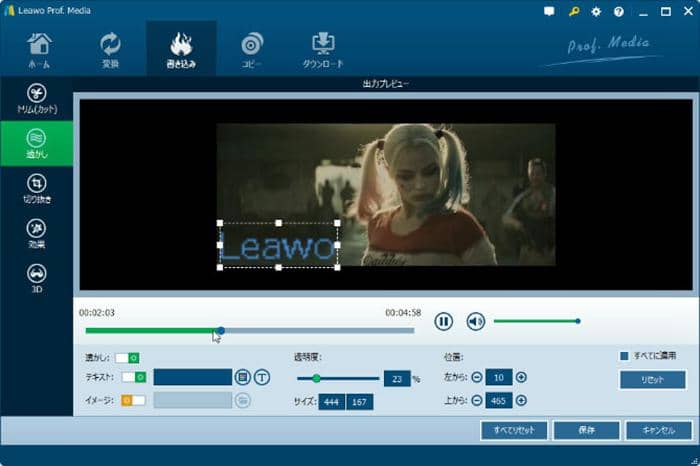Open the text font settings T icon
This screenshot has height=466, width=700.
coord(262,377)
